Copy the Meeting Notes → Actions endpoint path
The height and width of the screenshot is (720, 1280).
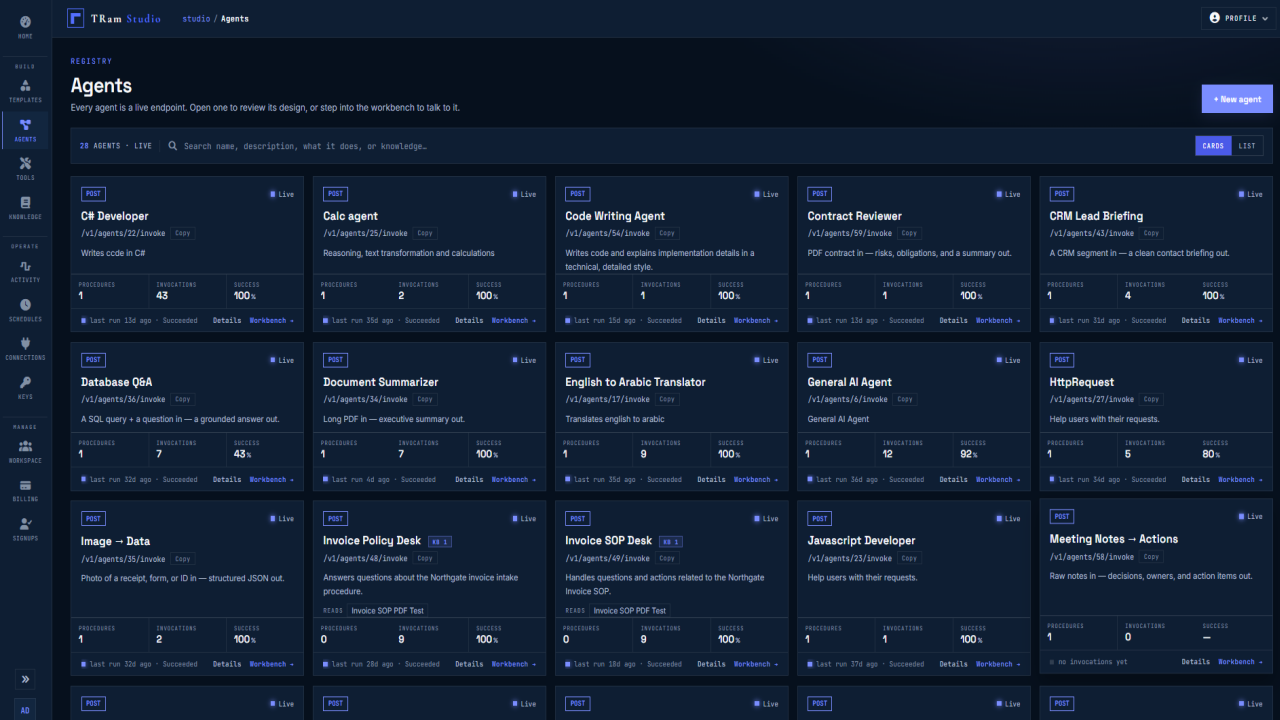[x=1151, y=557]
